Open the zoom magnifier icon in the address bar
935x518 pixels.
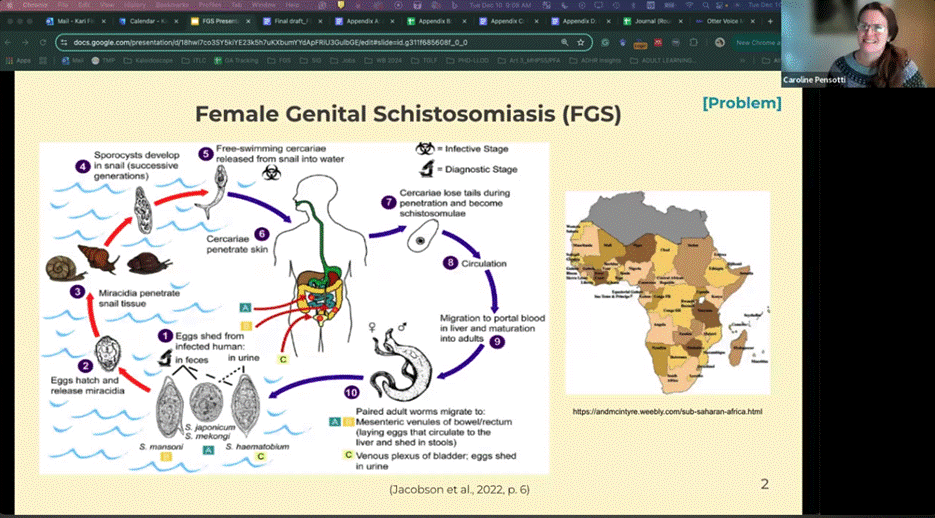(x=564, y=43)
